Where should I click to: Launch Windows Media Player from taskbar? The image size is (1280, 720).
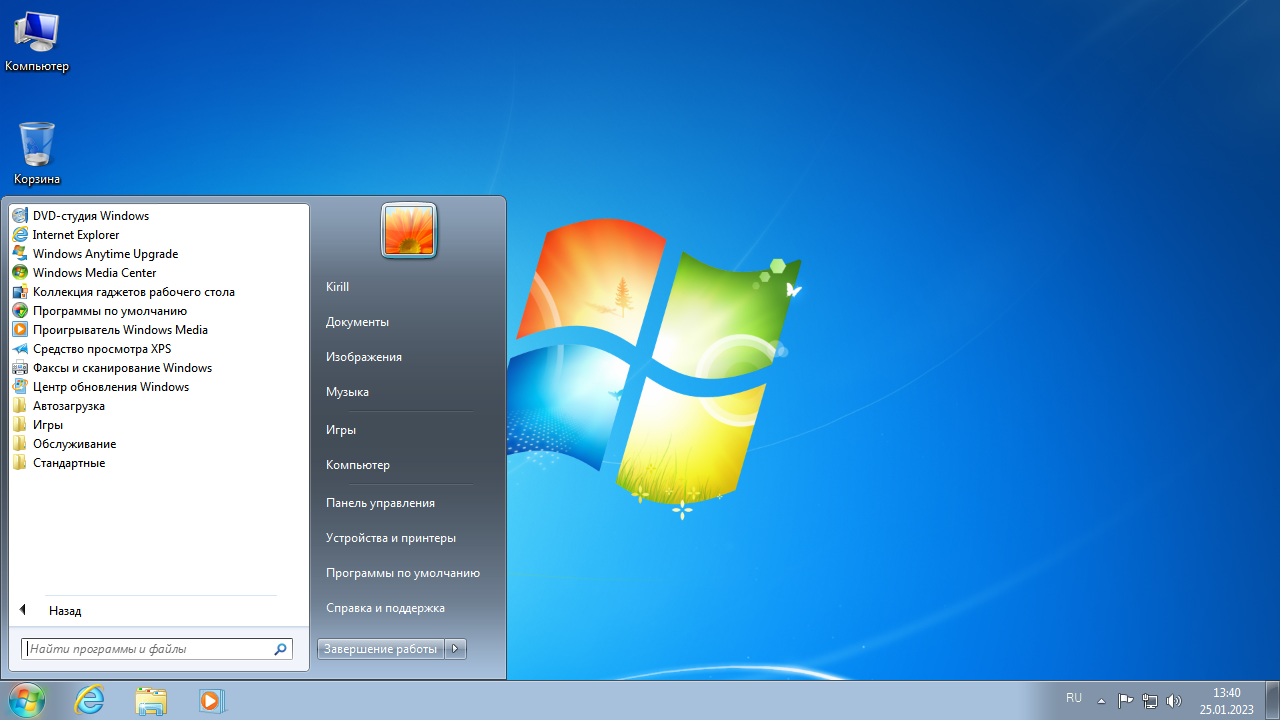211,700
